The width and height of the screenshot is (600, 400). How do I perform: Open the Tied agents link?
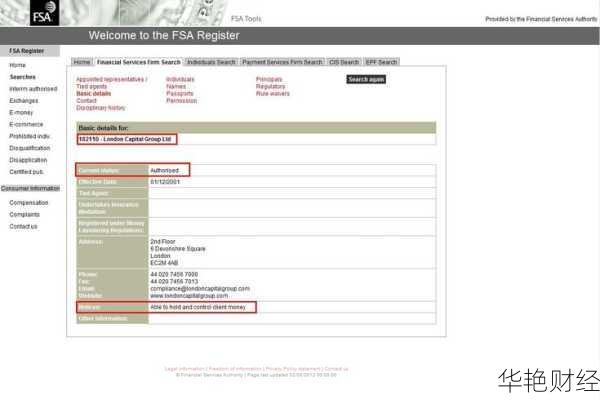(x=91, y=87)
